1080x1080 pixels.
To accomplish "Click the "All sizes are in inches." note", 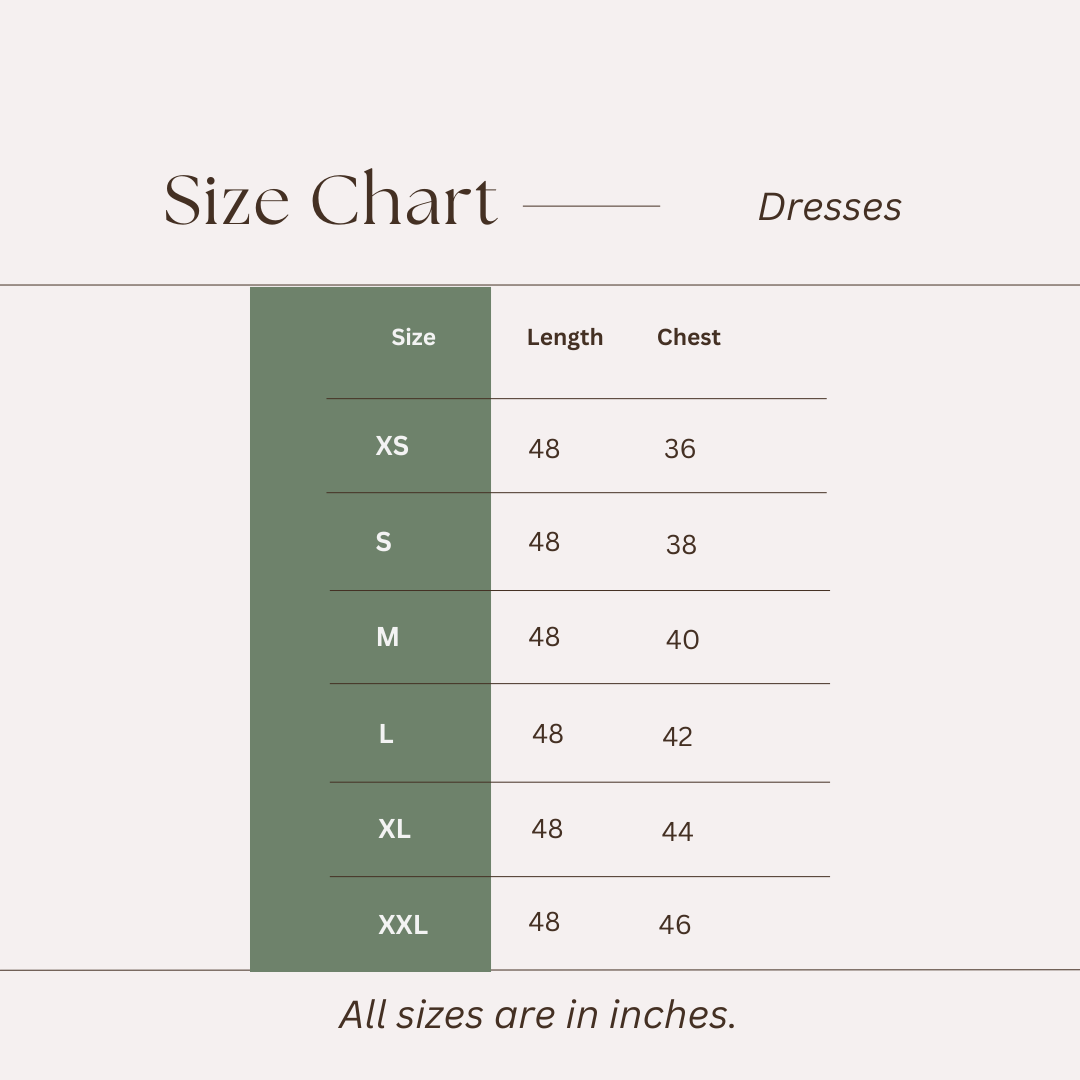I will click(538, 1015).
